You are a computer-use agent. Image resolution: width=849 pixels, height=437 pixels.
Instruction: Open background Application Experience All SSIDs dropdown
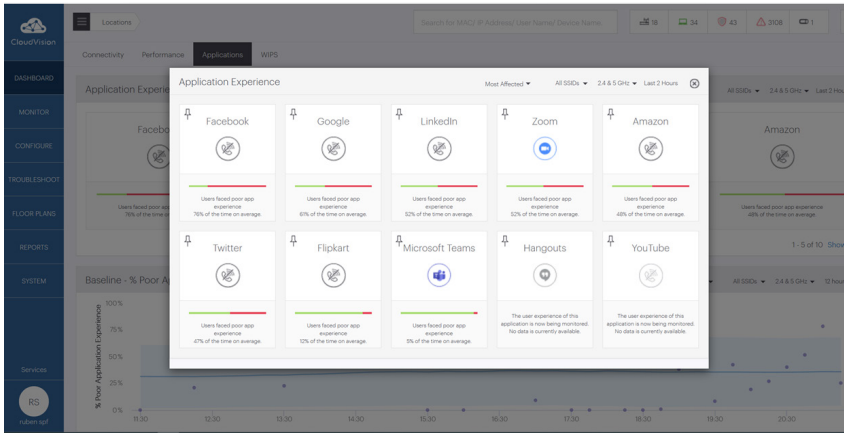742,91
